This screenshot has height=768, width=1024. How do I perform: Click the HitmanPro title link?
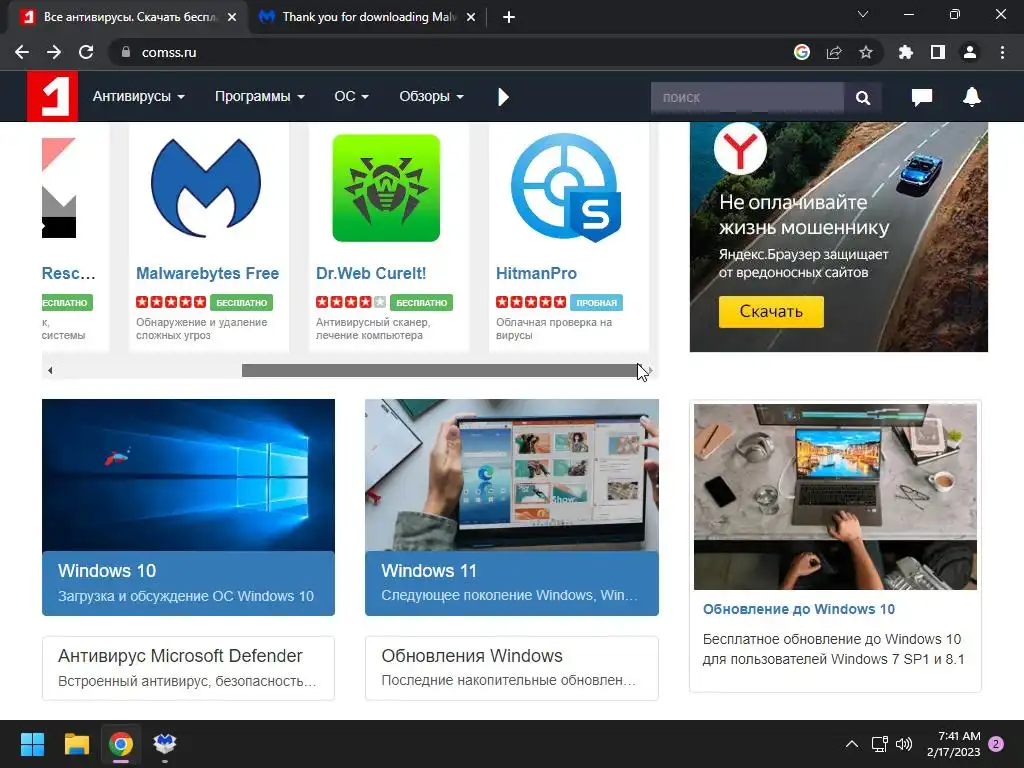pyautogui.click(x=536, y=274)
